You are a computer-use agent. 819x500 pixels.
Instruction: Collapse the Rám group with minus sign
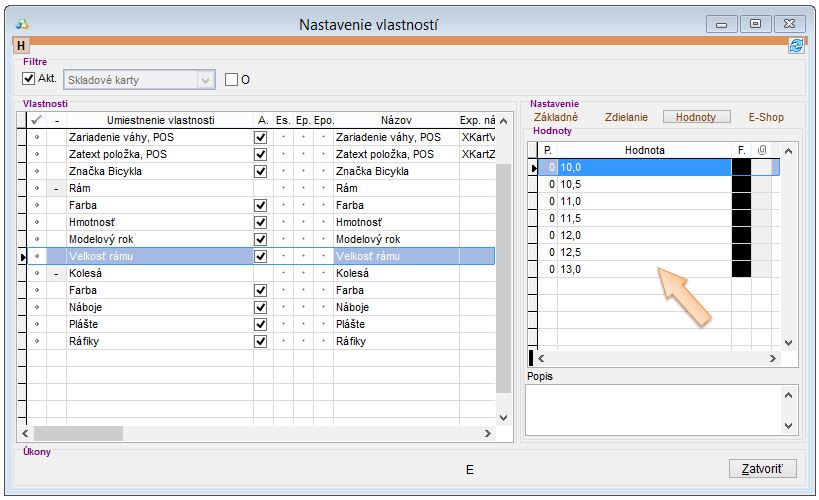(56, 188)
